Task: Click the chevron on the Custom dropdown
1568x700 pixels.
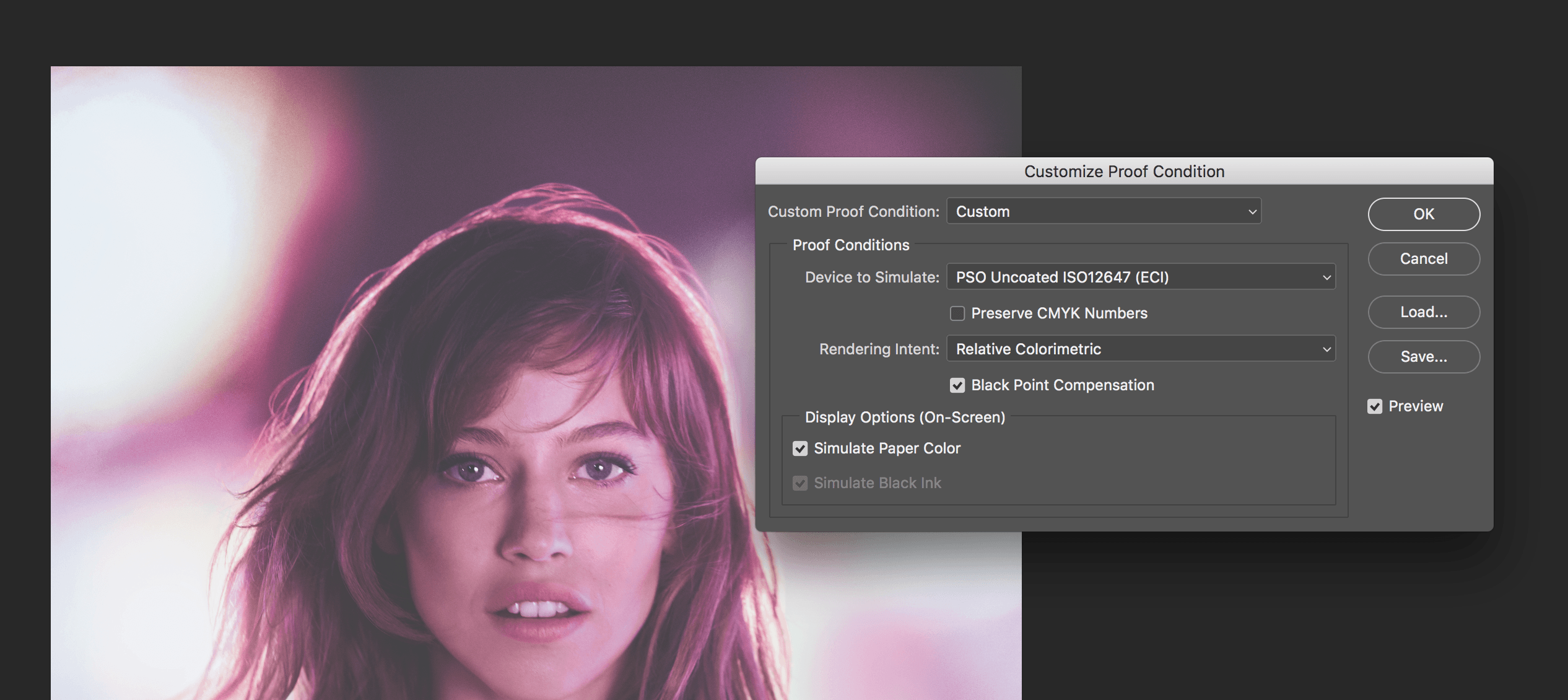Action: point(1252,211)
